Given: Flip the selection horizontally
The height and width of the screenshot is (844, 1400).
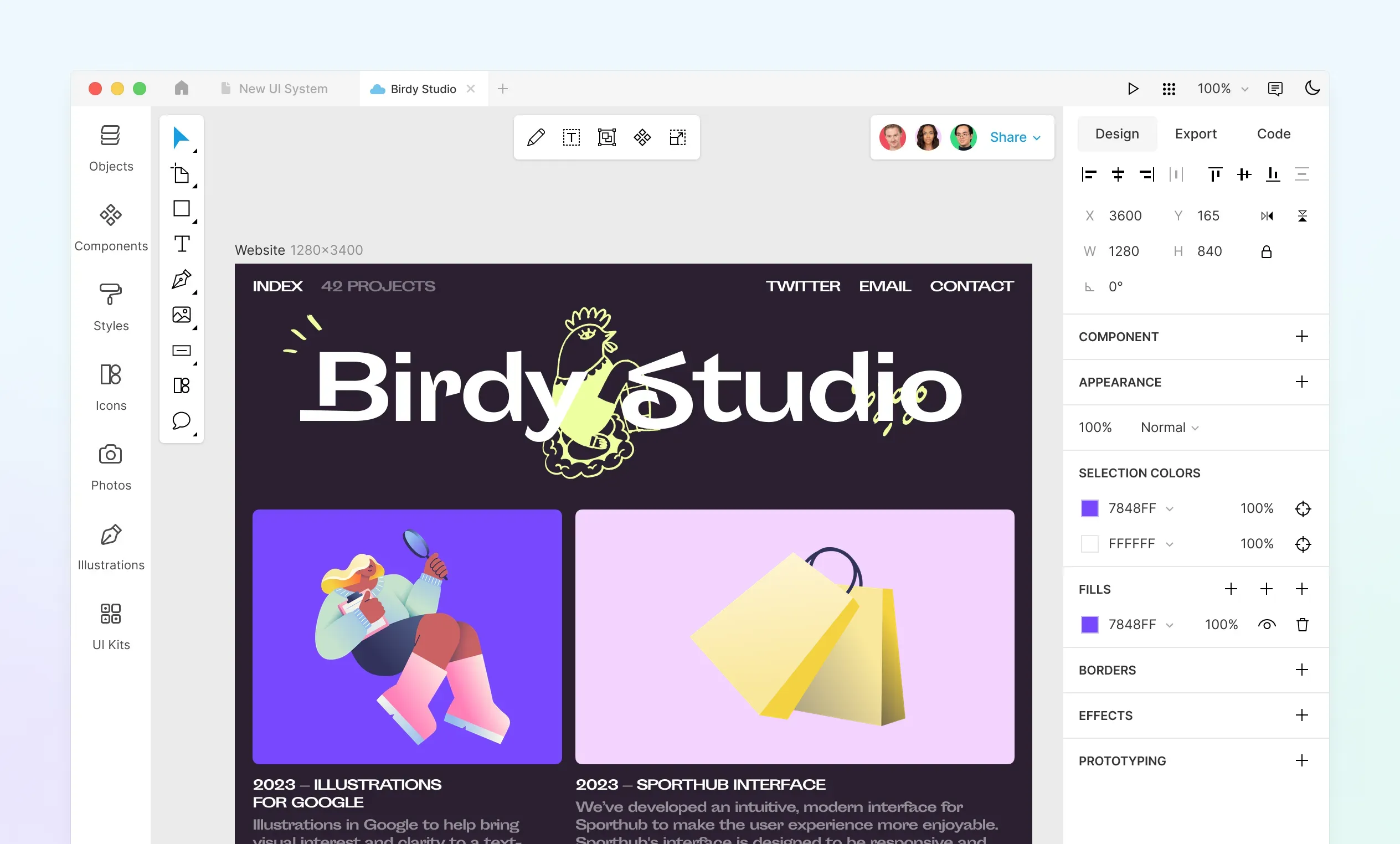Looking at the screenshot, I should (x=1267, y=216).
